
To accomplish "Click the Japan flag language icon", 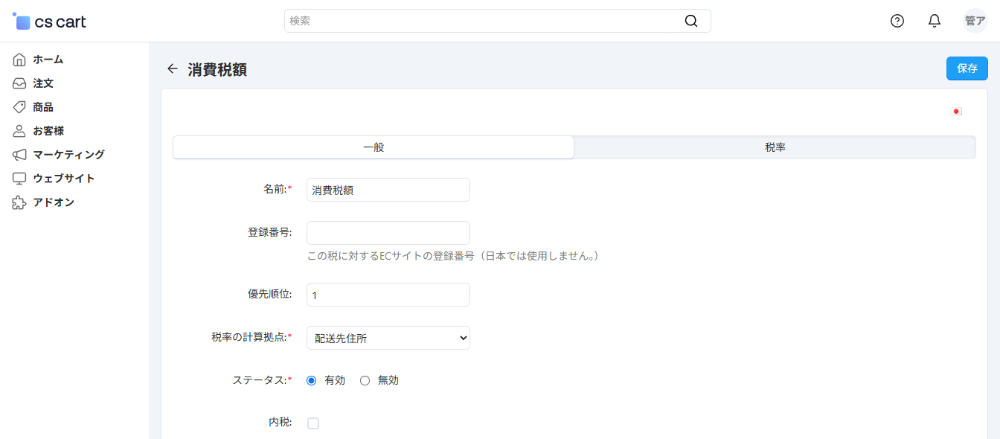I will pos(956,112).
